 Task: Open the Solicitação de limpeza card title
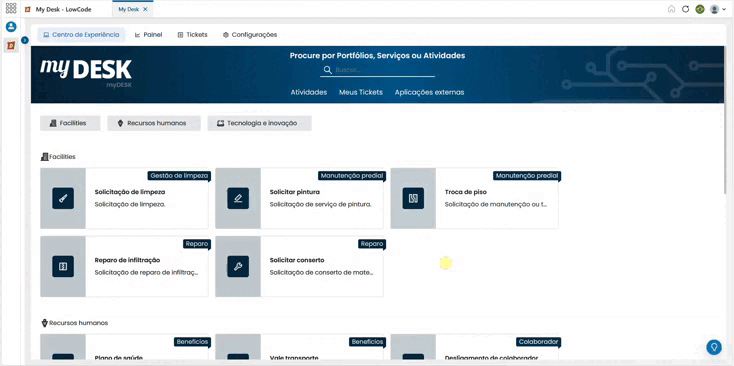pos(130,192)
